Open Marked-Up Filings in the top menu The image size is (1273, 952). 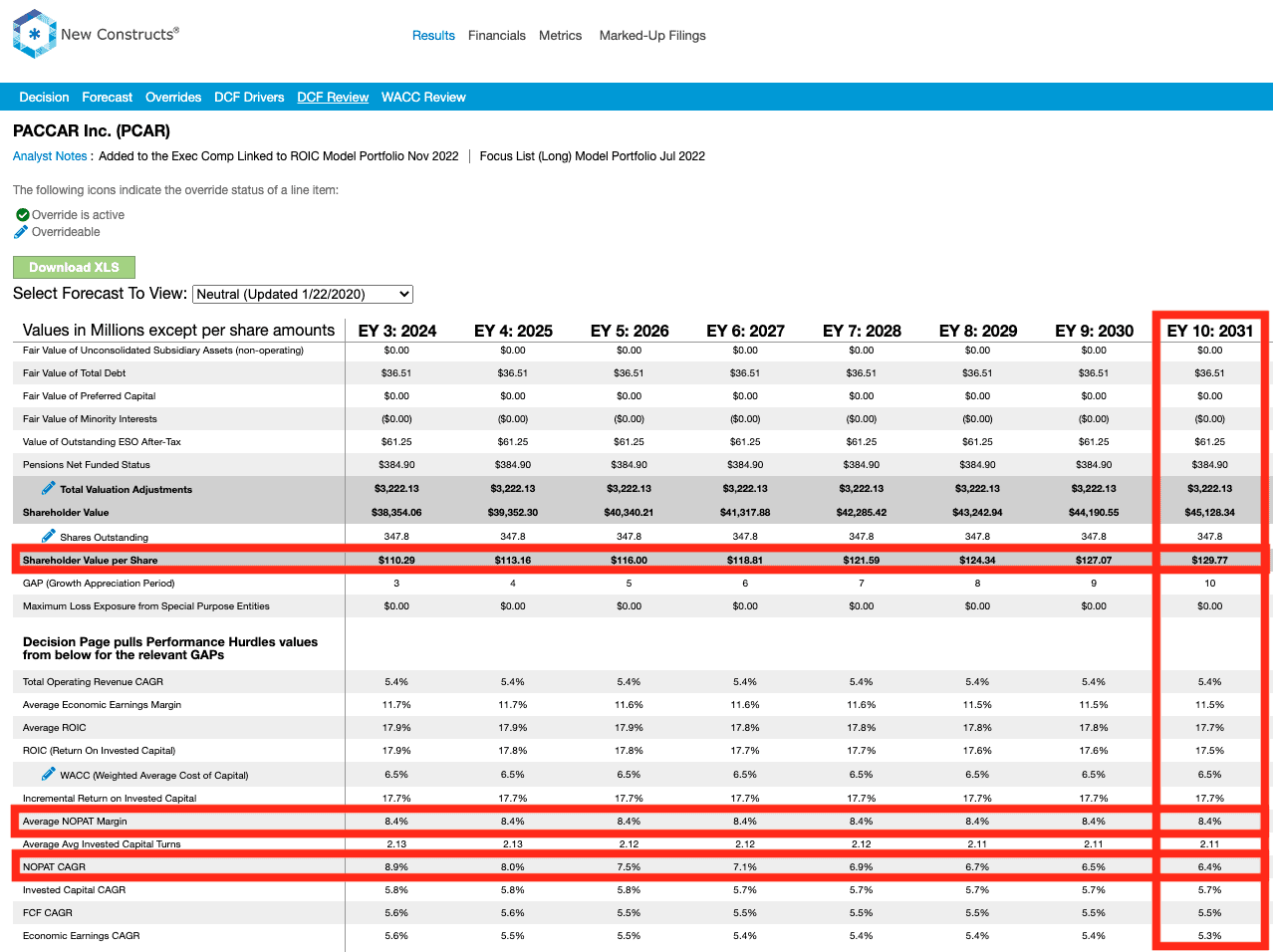[652, 35]
